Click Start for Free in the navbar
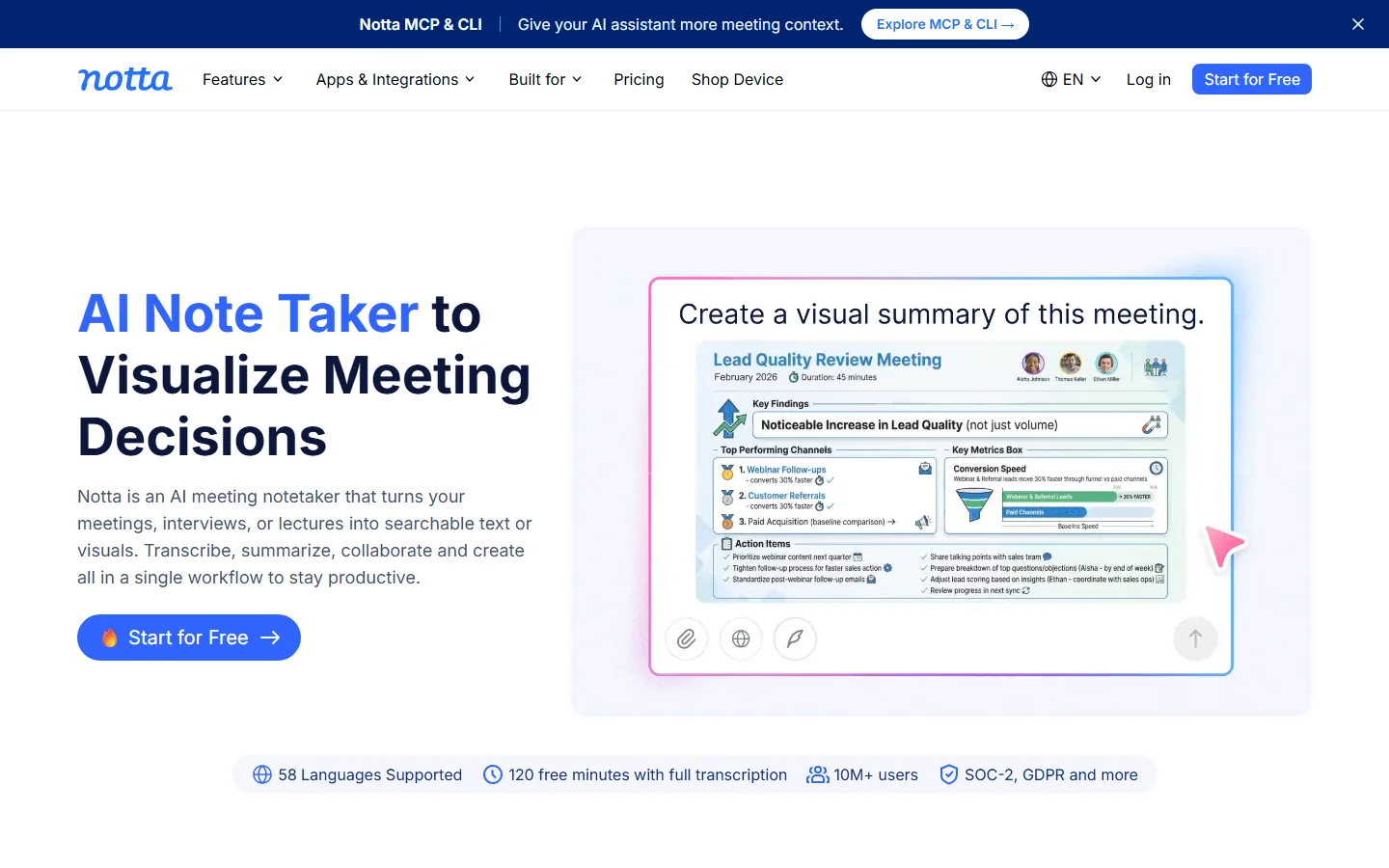 click(1252, 79)
